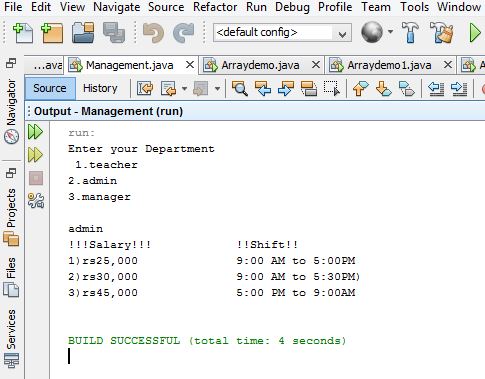485x379 pixels.
Task: Click the Forward navigation editor icon
Action: point(201,89)
